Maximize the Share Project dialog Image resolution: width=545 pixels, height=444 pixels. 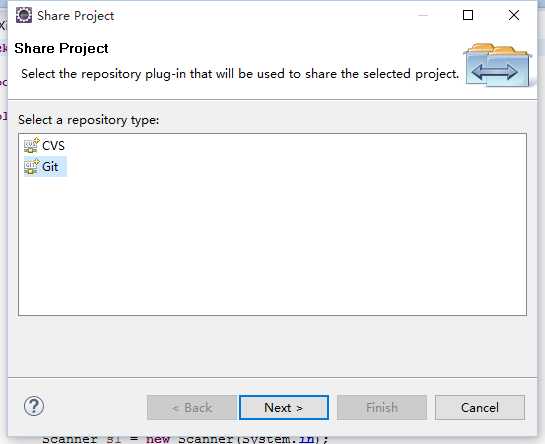coord(468,15)
